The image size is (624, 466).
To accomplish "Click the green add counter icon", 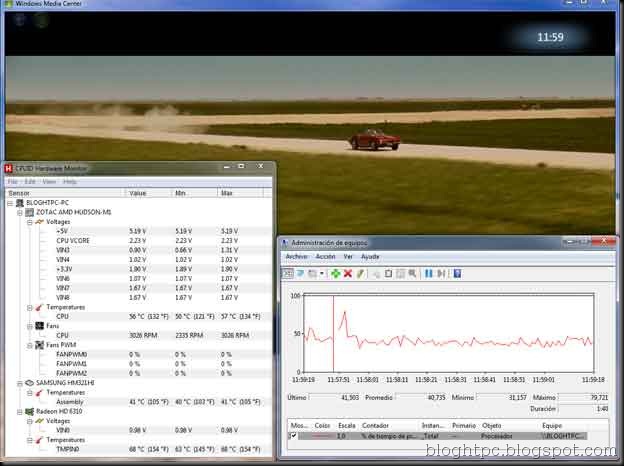I will click(335, 272).
